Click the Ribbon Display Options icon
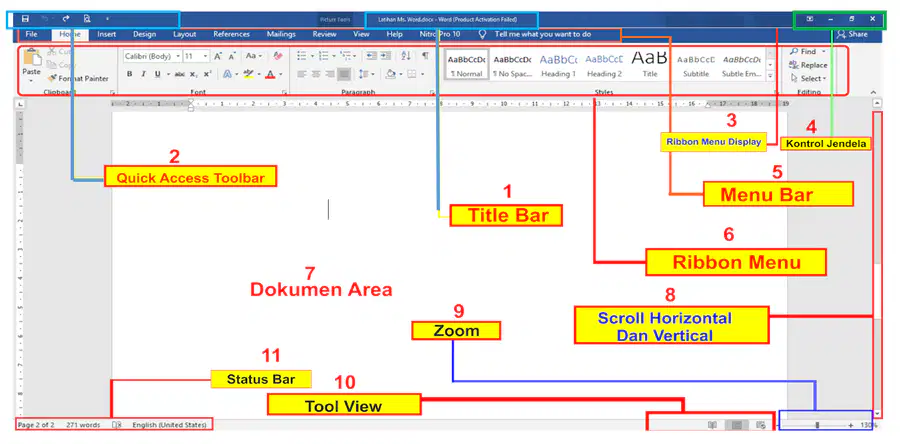Viewport: 900px width, 444px height. 810,19
